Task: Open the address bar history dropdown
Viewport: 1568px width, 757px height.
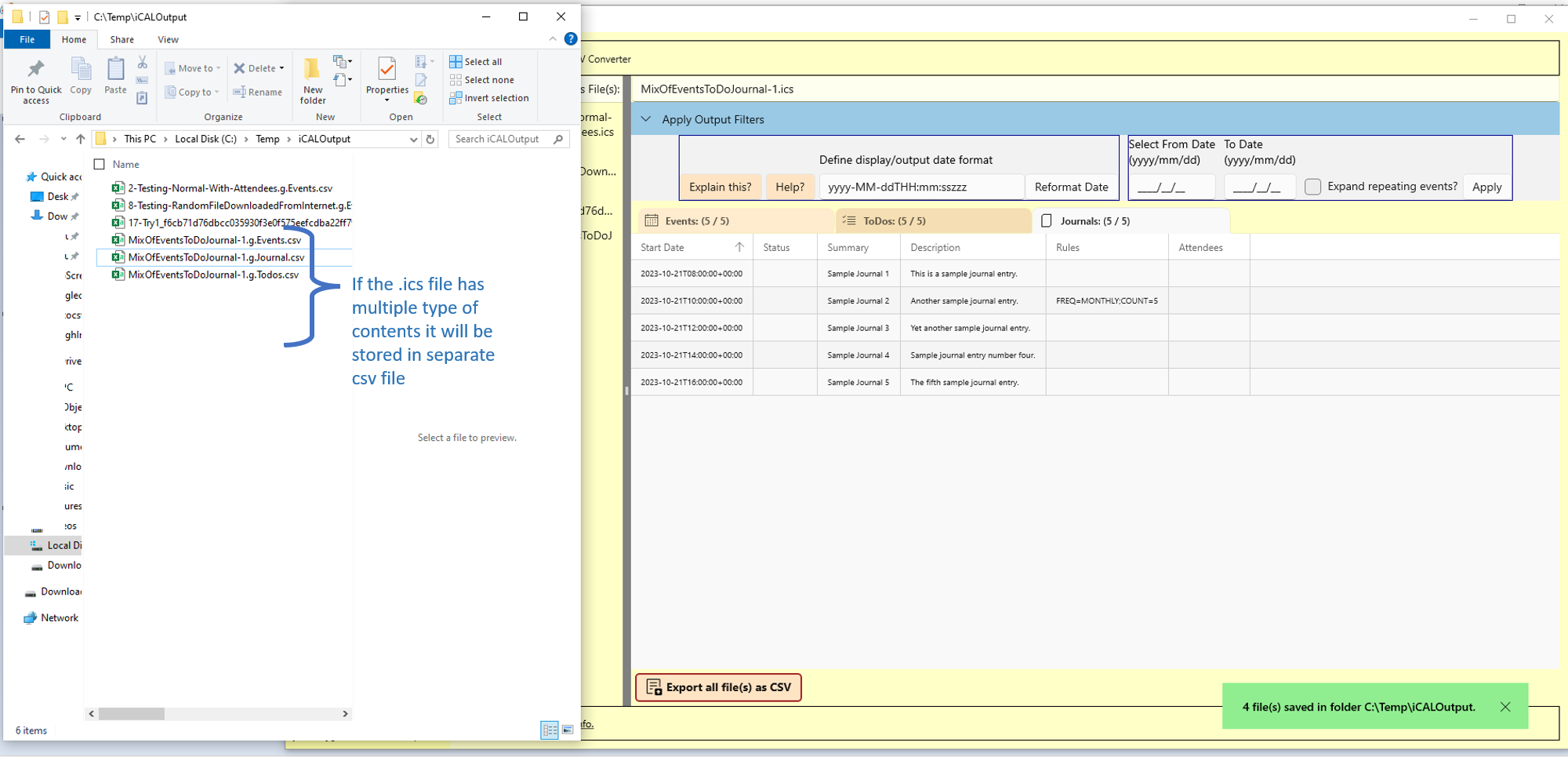Action: coord(413,139)
